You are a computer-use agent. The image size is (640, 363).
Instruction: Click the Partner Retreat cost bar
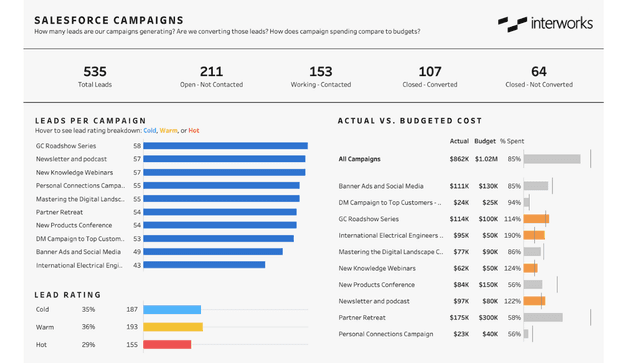click(543, 317)
